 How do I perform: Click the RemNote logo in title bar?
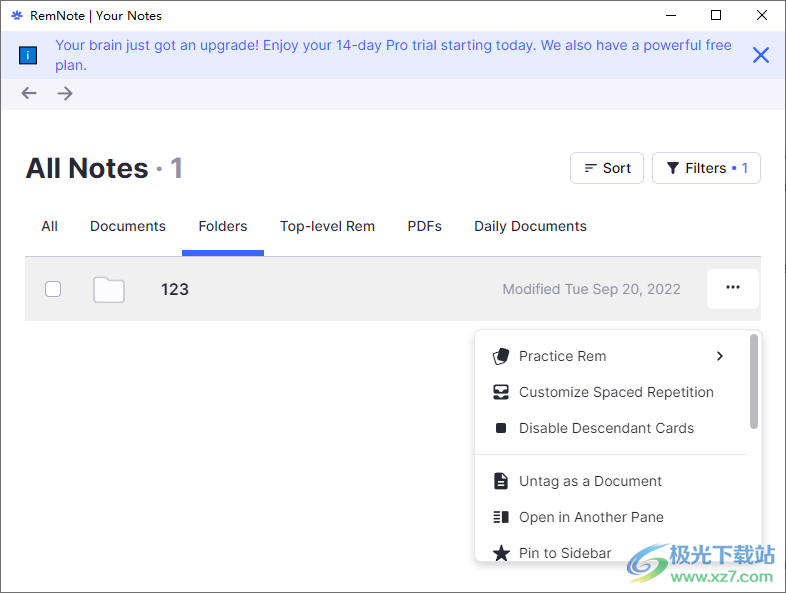pos(17,16)
